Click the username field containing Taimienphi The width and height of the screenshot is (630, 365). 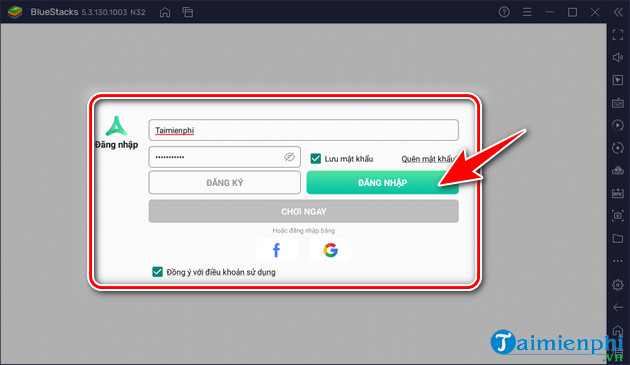coord(303,130)
